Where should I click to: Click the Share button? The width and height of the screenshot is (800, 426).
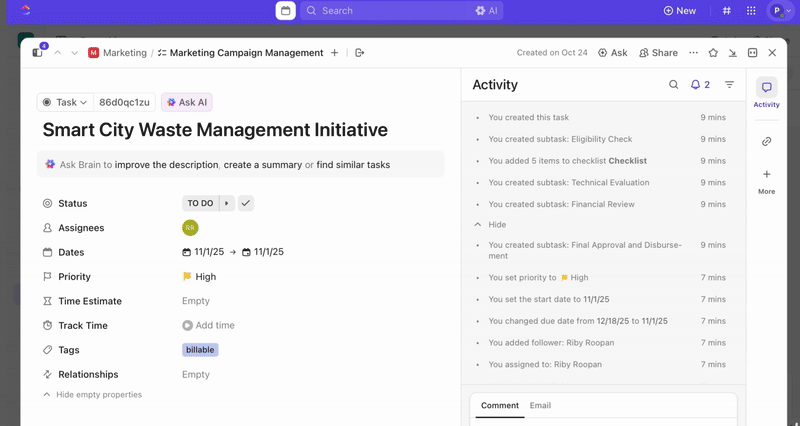click(x=658, y=53)
